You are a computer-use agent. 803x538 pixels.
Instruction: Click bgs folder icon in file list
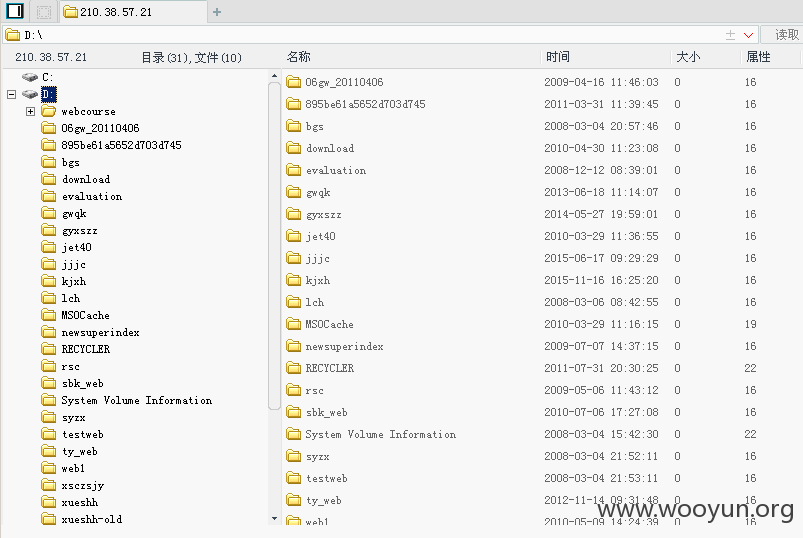tap(293, 126)
